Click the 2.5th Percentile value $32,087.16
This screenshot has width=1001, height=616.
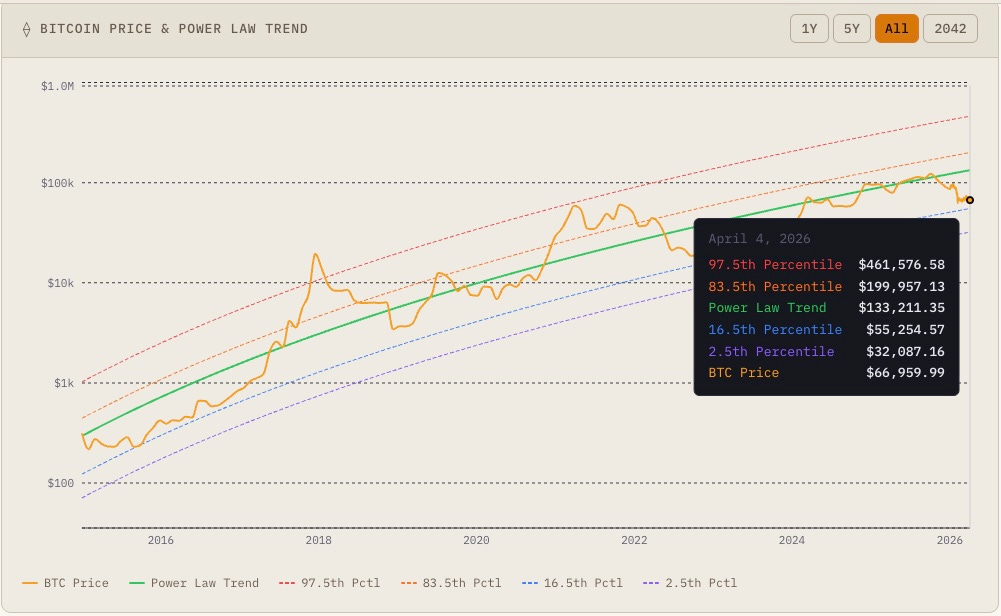[905, 352]
